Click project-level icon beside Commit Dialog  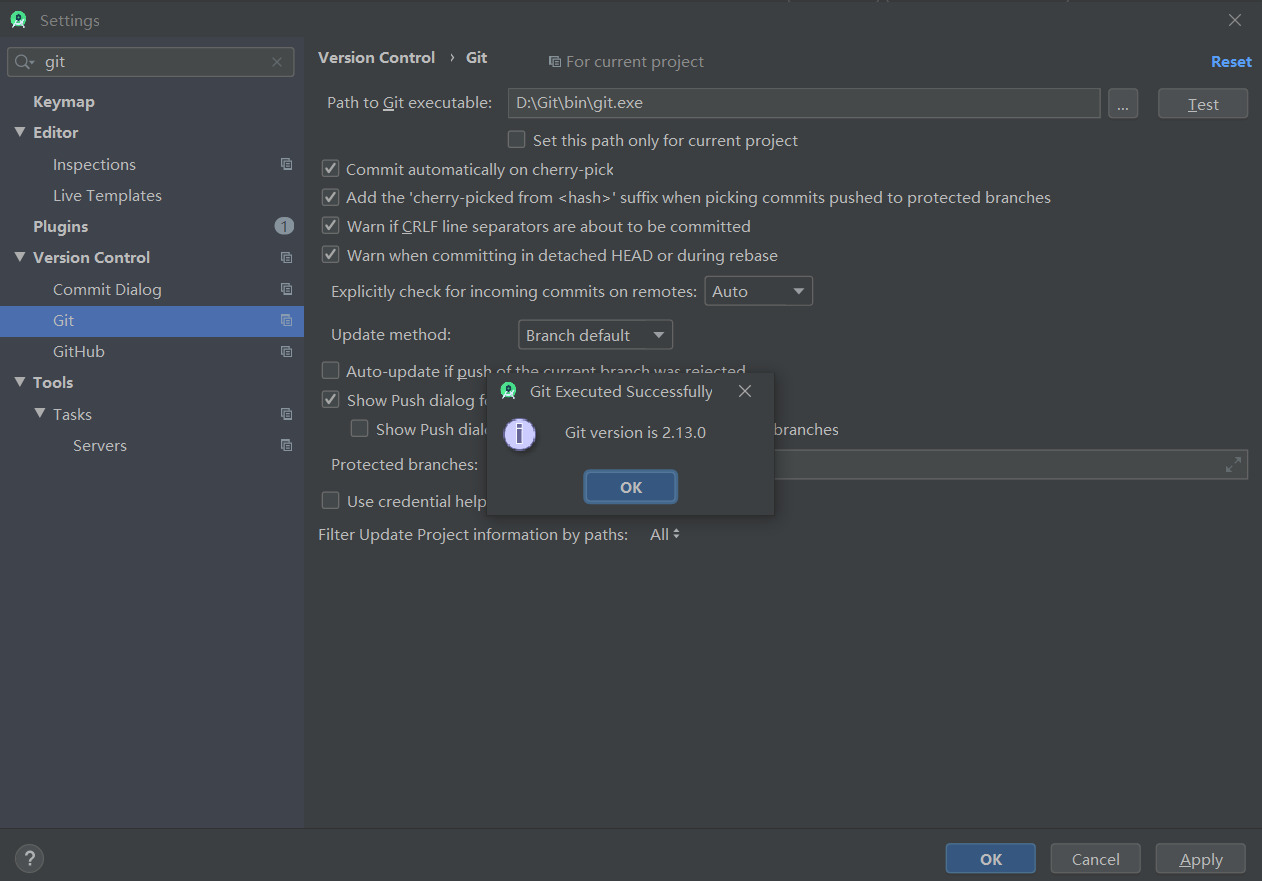[x=287, y=289]
